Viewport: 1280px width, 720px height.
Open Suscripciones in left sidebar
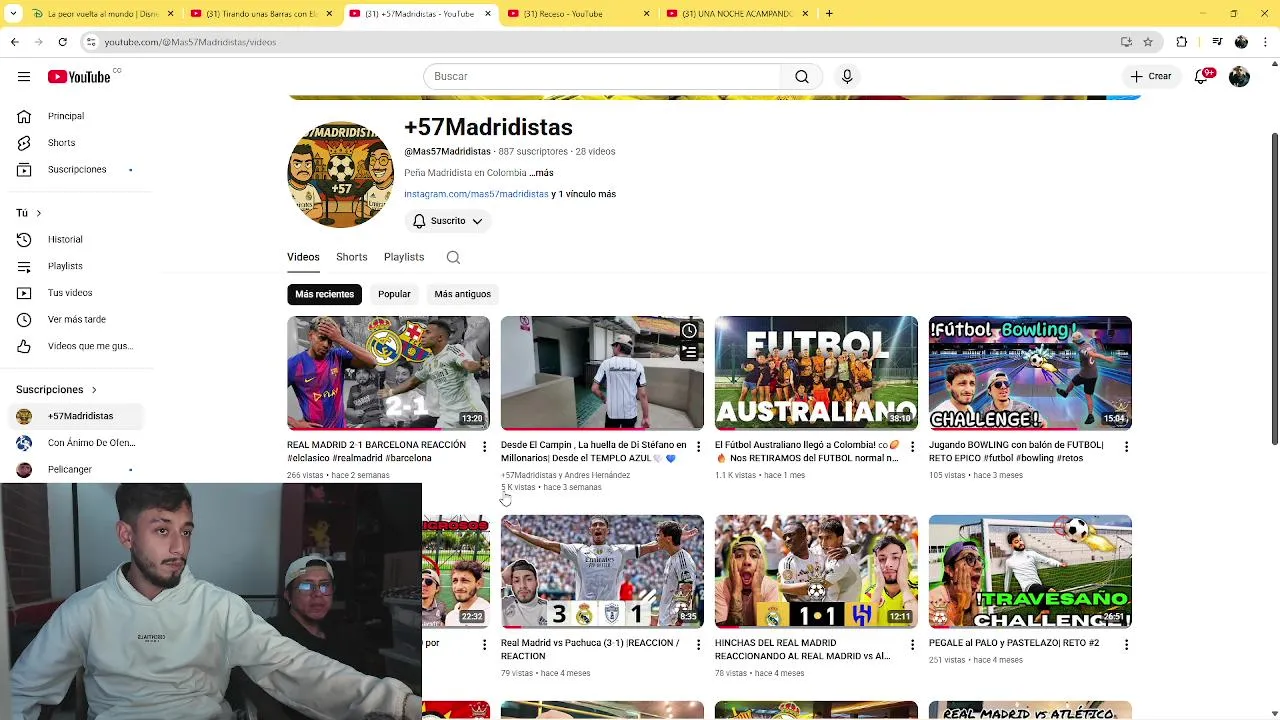[x=75, y=169]
